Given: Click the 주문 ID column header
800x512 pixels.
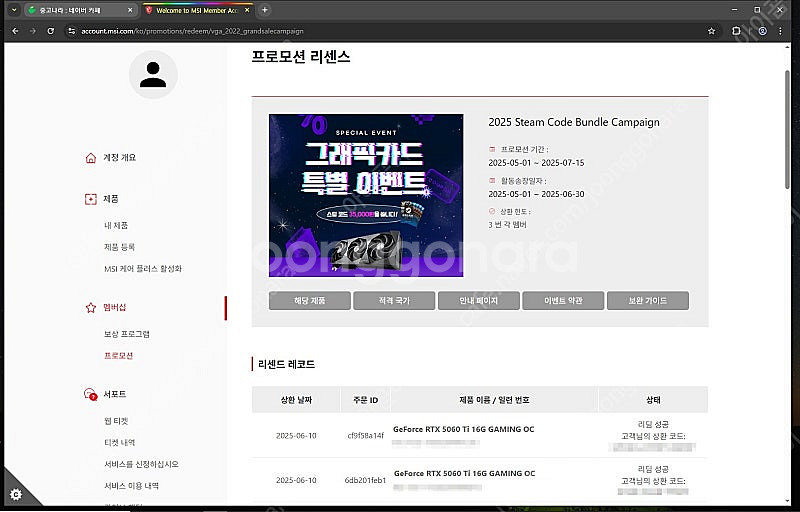Looking at the screenshot, I should 365,400.
